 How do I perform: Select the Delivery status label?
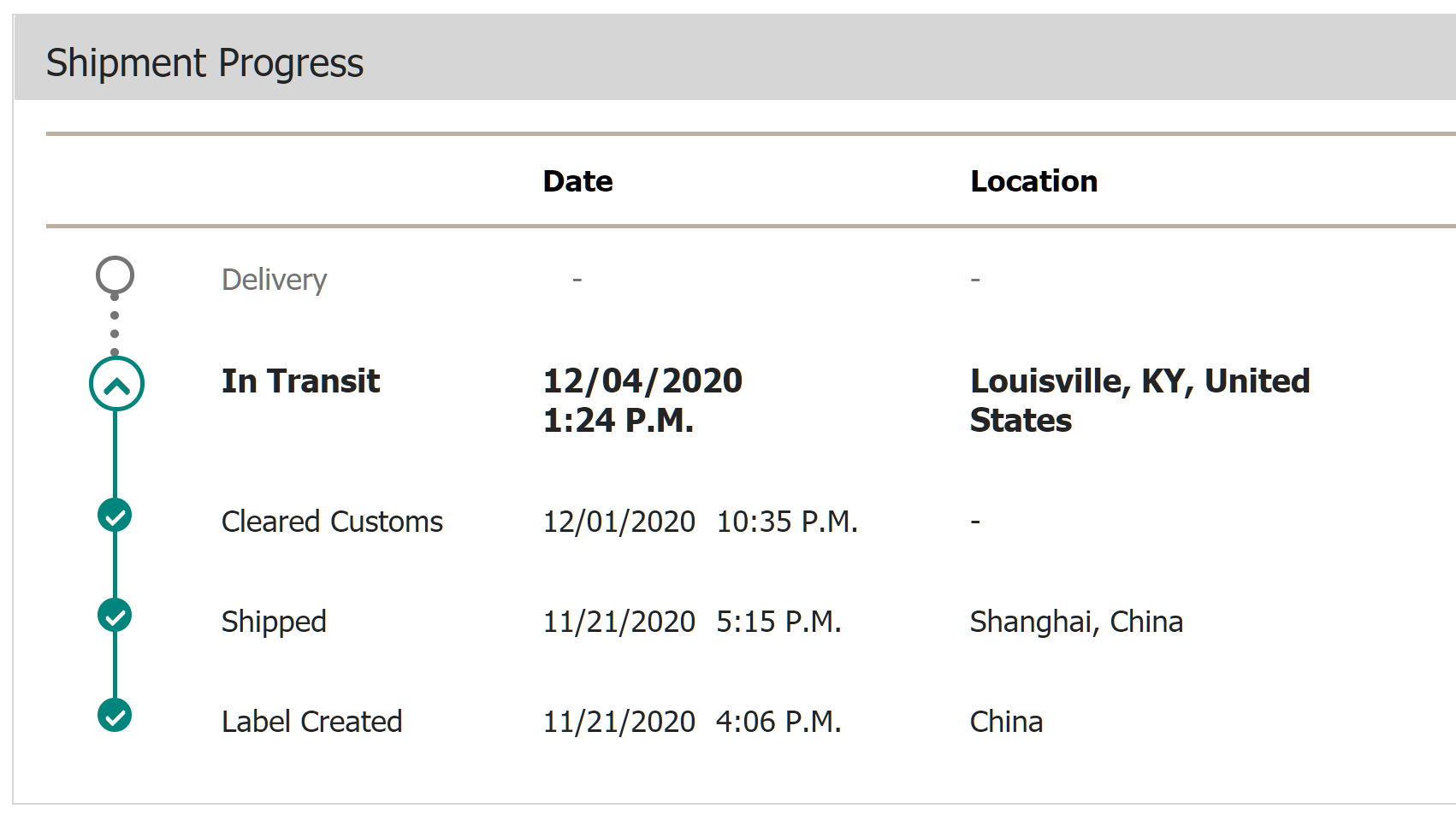click(x=274, y=280)
